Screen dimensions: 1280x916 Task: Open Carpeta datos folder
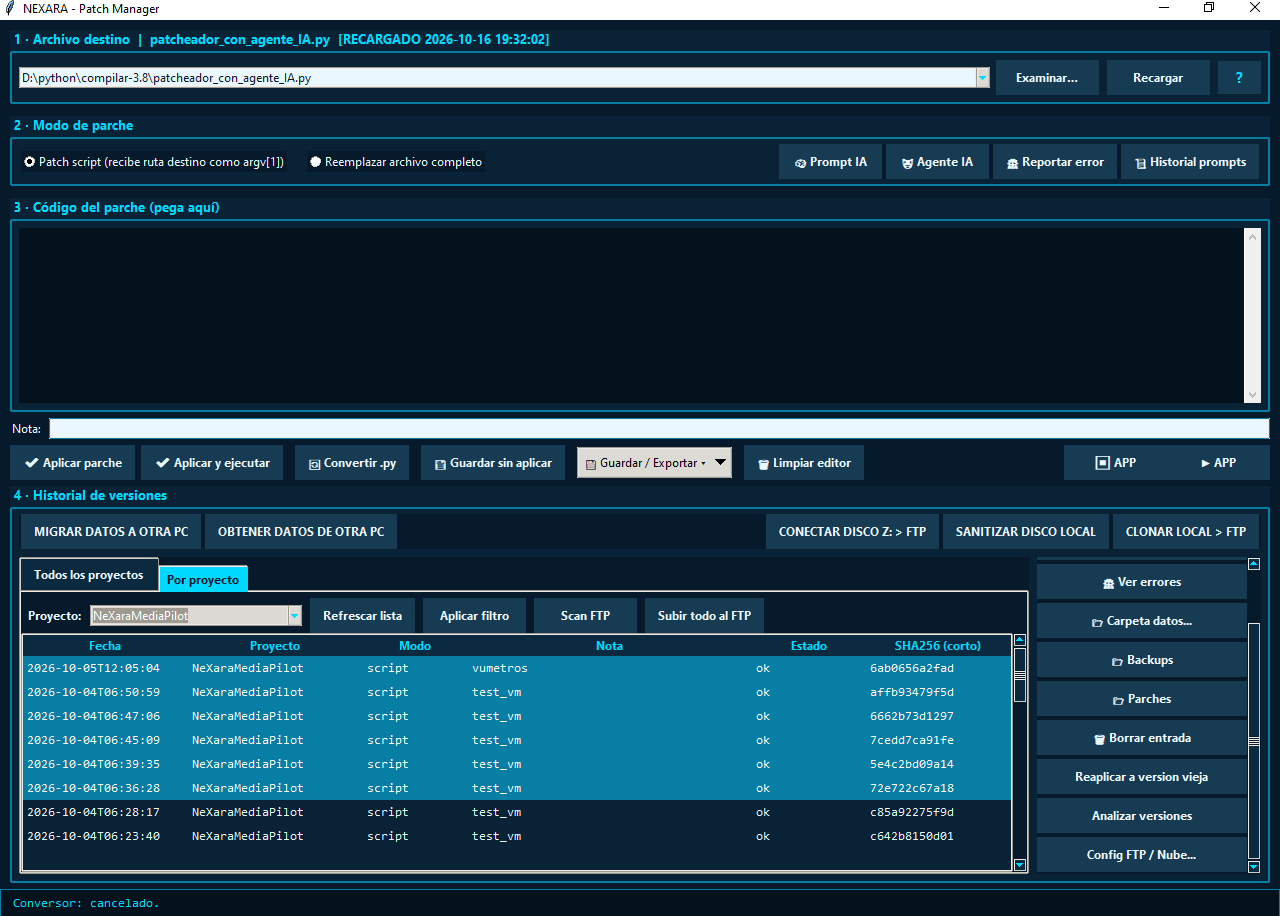tap(1142, 621)
